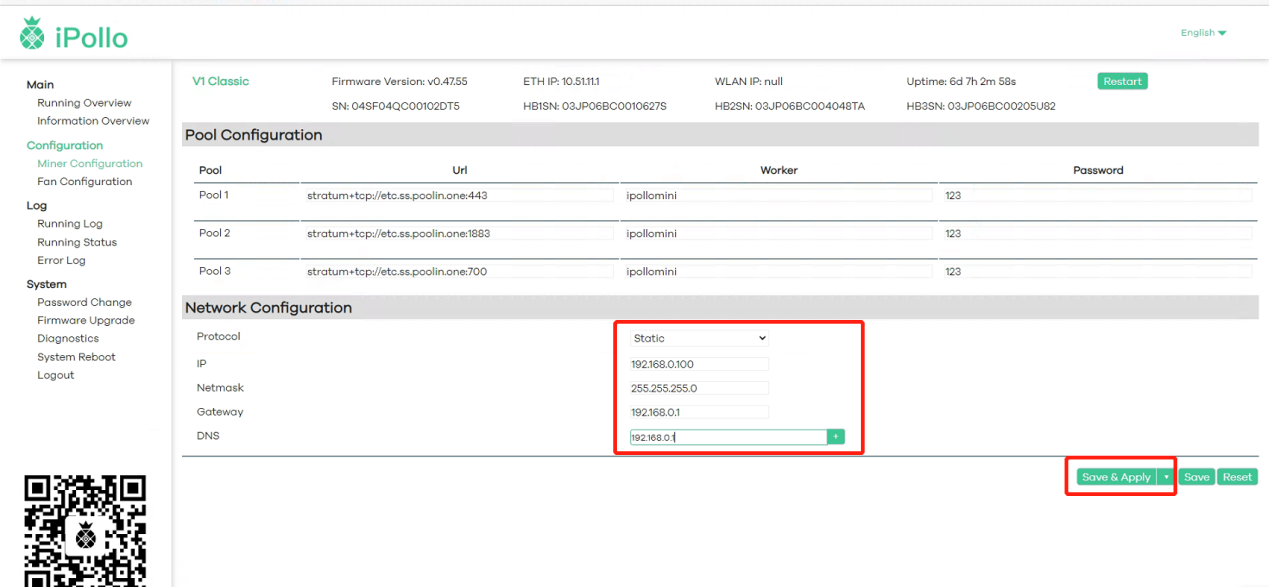The width and height of the screenshot is (1269, 587).
Task: Open Information Overview in sidebar
Action: pyautogui.click(x=93, y=121)
